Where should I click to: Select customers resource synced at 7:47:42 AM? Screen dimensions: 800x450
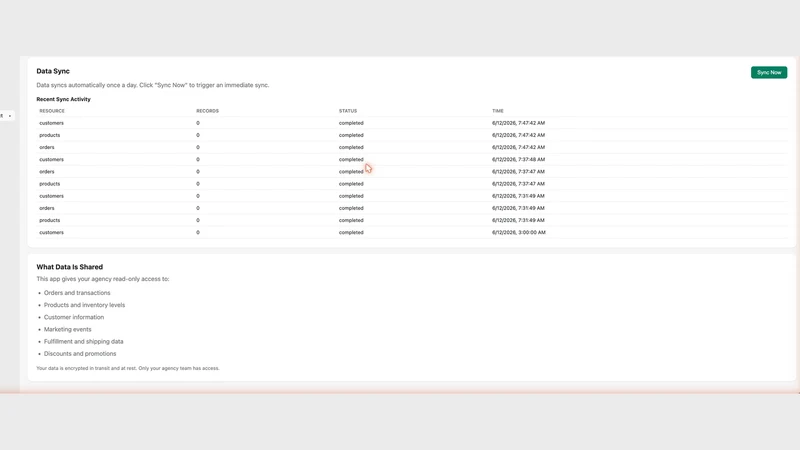[52, 123]
